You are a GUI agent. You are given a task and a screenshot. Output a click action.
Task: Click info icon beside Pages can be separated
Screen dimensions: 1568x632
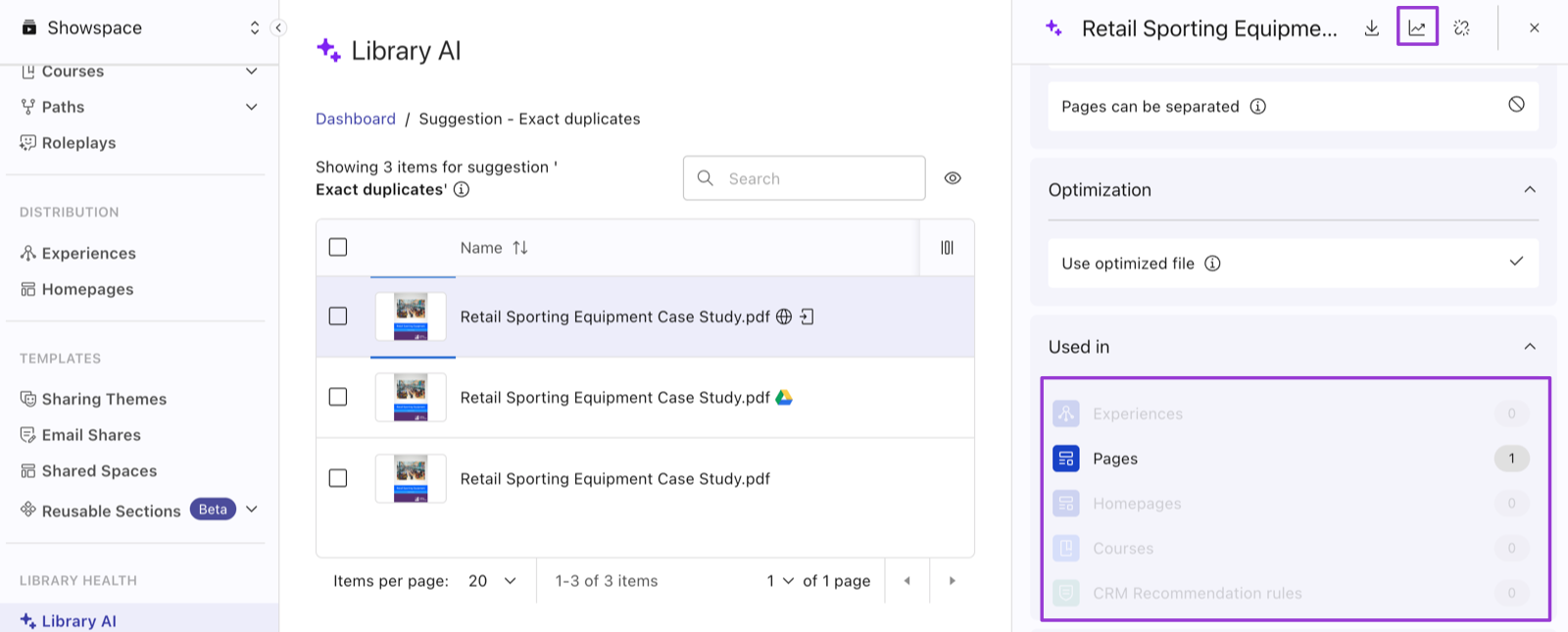click(x=1258, y=106)
